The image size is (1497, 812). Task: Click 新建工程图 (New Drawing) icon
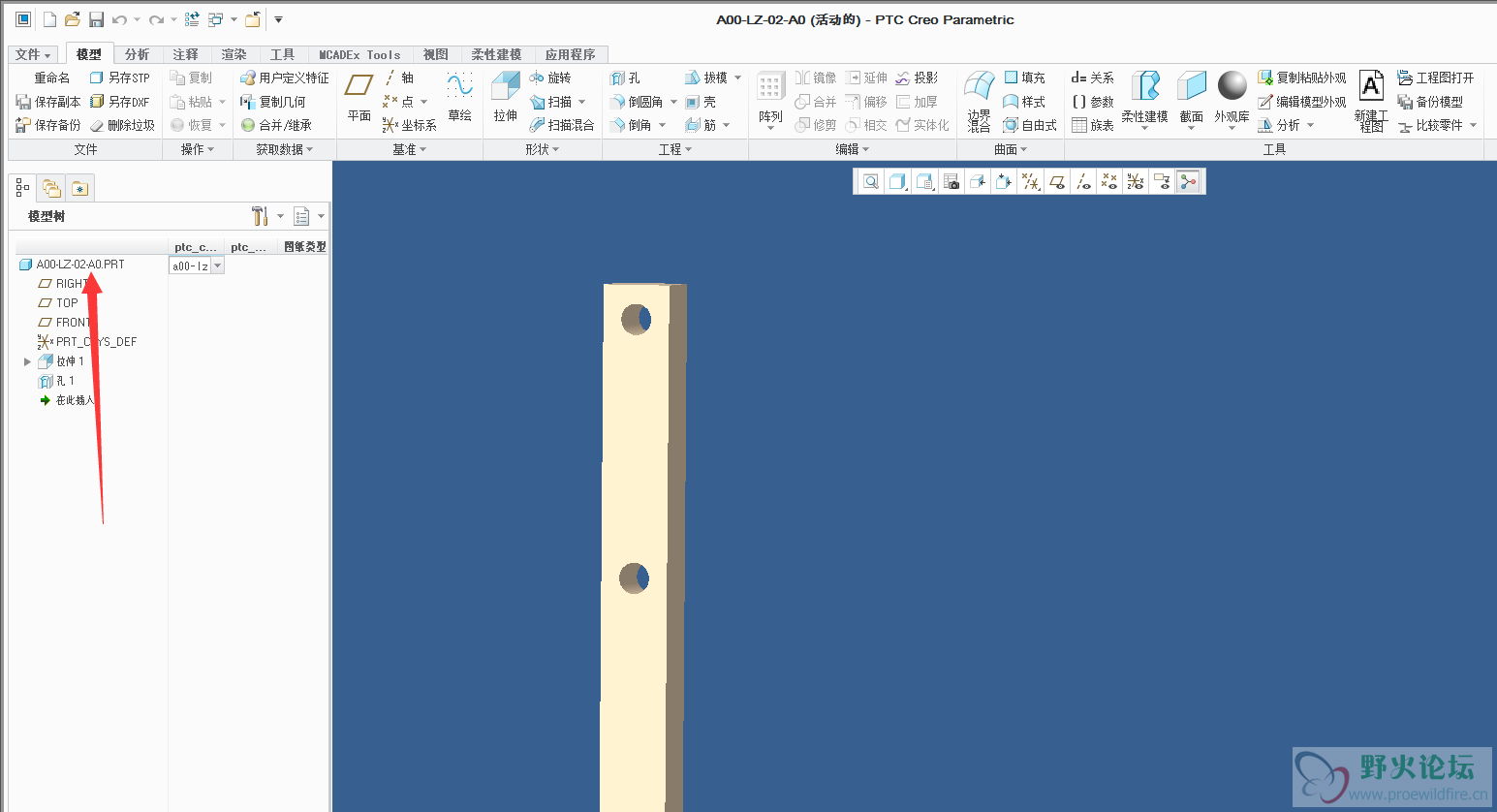coord(1371,102)
